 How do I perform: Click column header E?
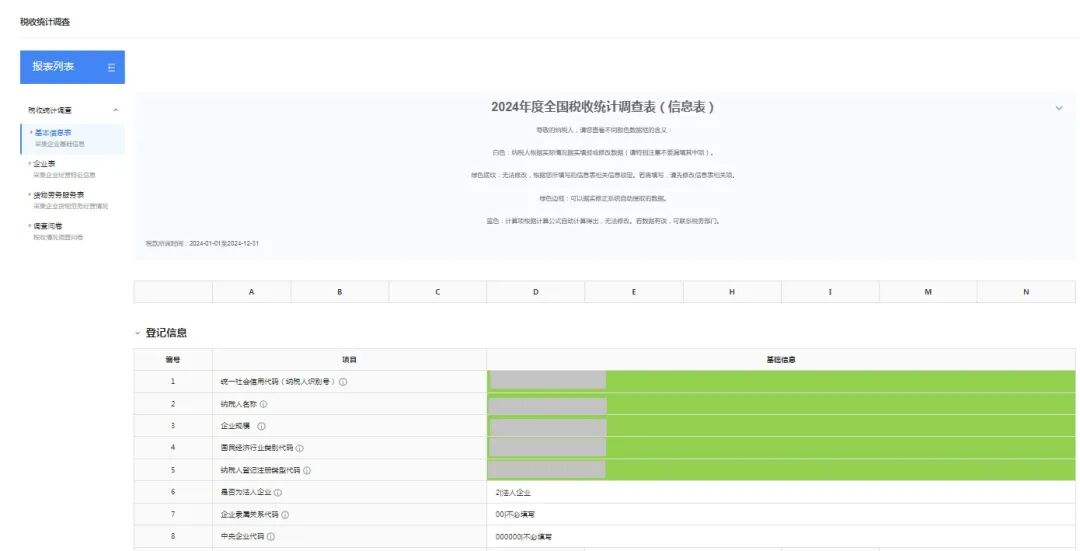tap(634, 292)
